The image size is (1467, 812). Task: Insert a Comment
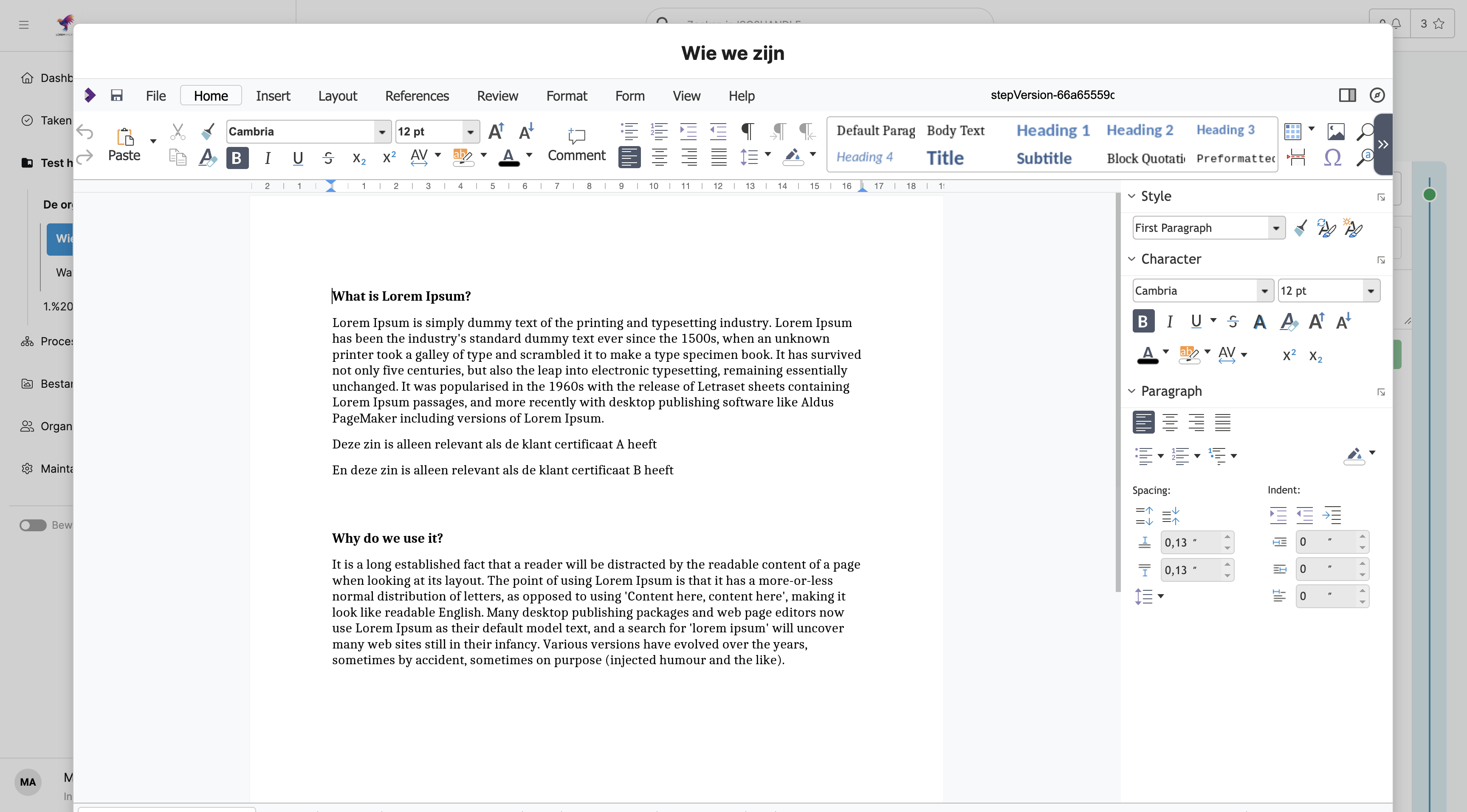point(576,144)
